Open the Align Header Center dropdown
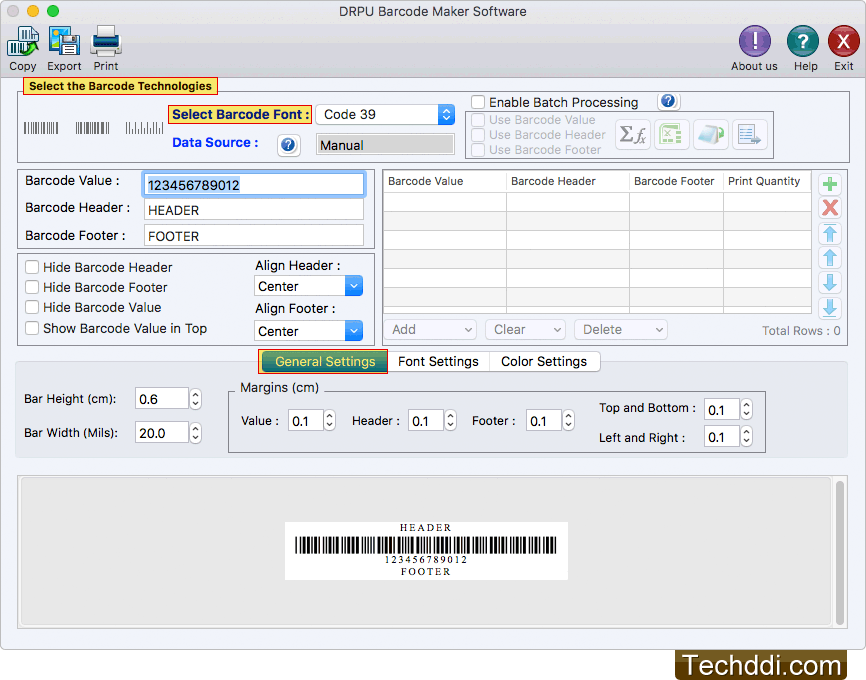The width and height of the screenshot is (866, 680). pos(309,286)
